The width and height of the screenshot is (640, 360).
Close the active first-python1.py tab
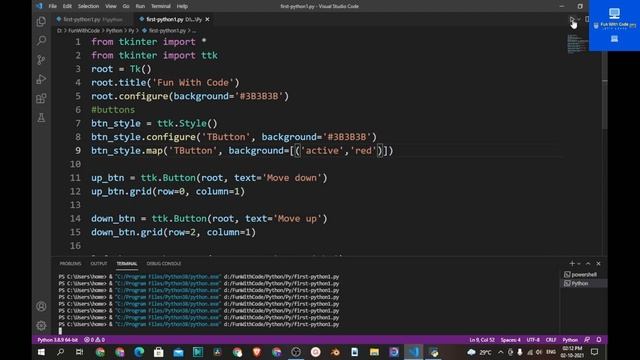(x=207, y=19)
